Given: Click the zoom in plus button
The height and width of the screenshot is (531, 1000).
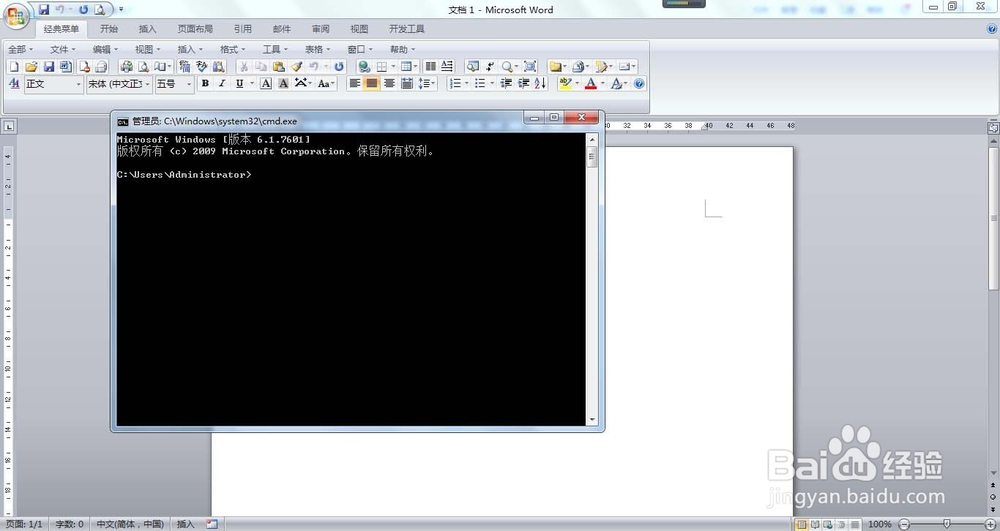Looking at the screenshot, I should click(990, 524).
